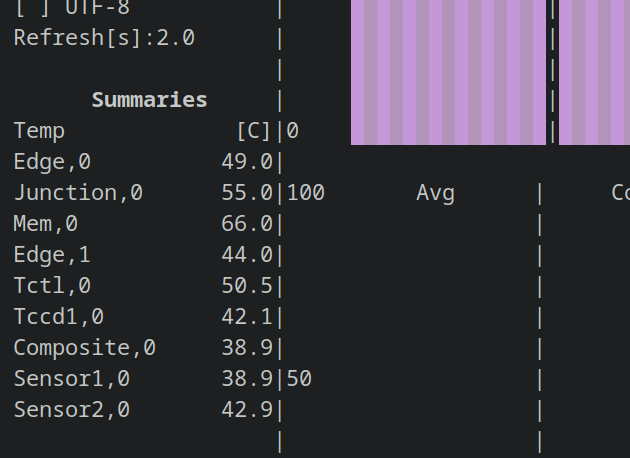Click the Refresh[s]:2.0 field
The width and height of the screenshot is (630, 458).
(104, 38)
